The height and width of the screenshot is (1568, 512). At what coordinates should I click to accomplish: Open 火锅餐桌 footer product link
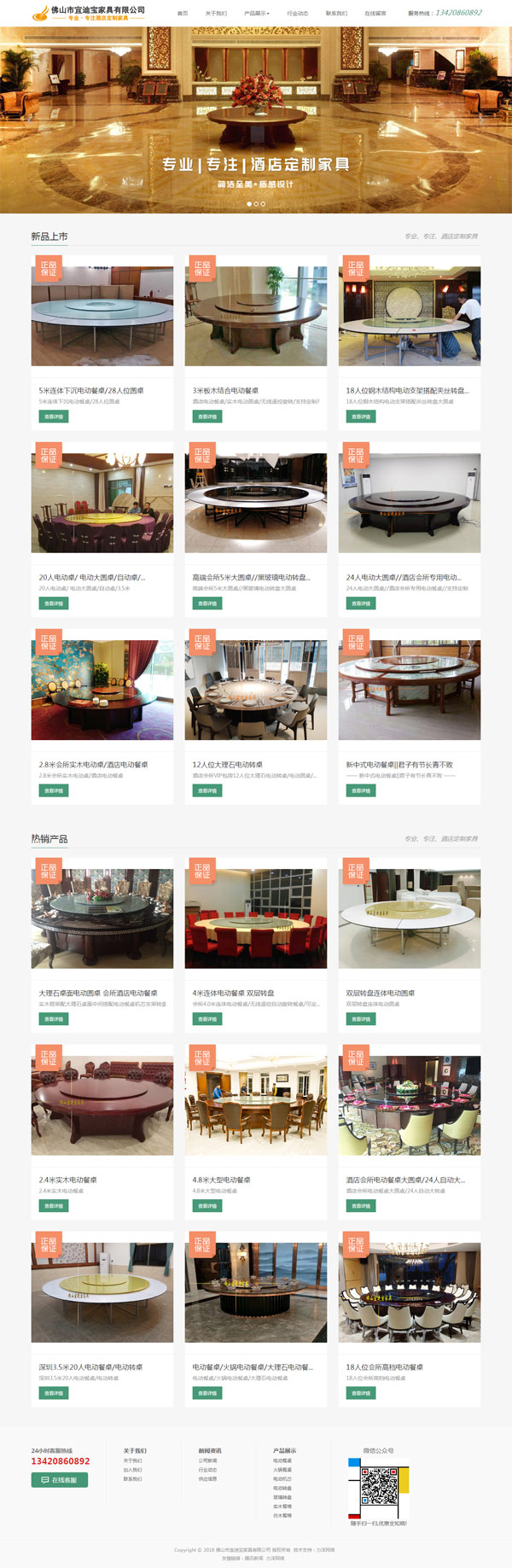282,1470
